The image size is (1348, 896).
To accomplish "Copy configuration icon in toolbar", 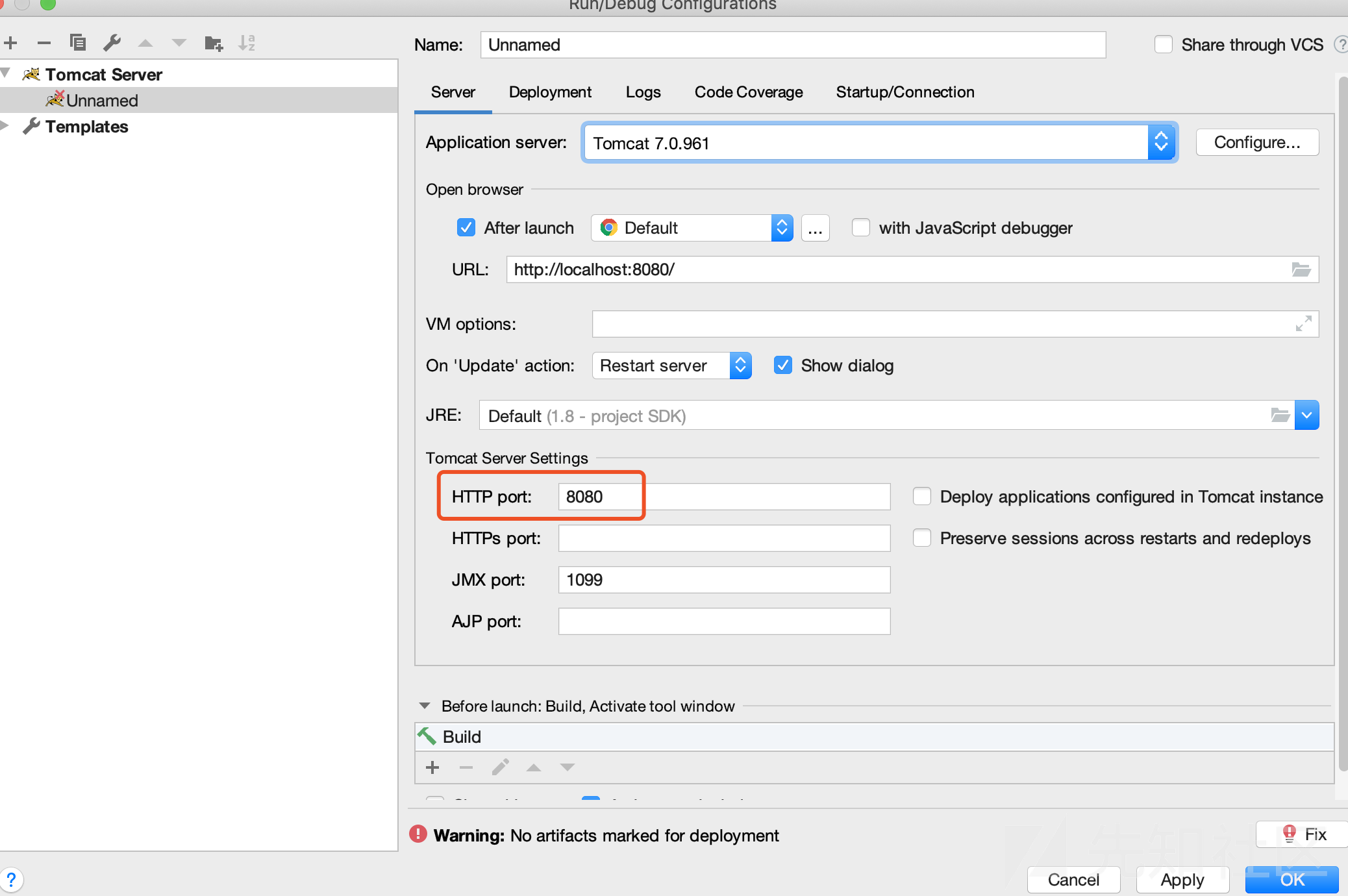I will point(78,43).
